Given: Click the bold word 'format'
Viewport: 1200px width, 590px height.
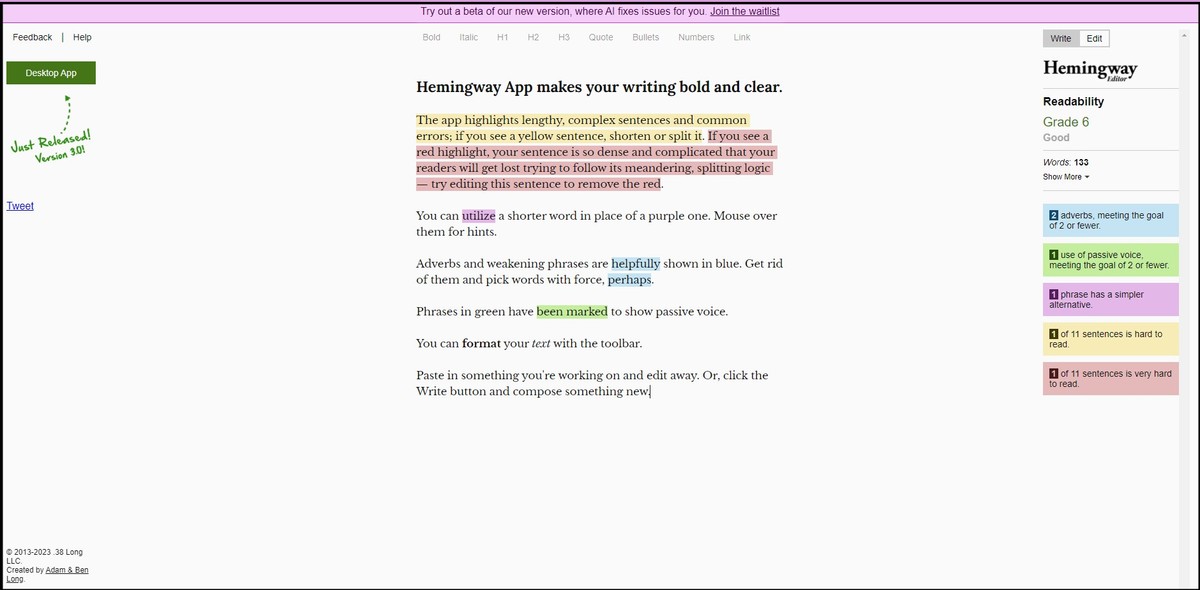Looking at the screenshot, I should [x=481, y=344].
